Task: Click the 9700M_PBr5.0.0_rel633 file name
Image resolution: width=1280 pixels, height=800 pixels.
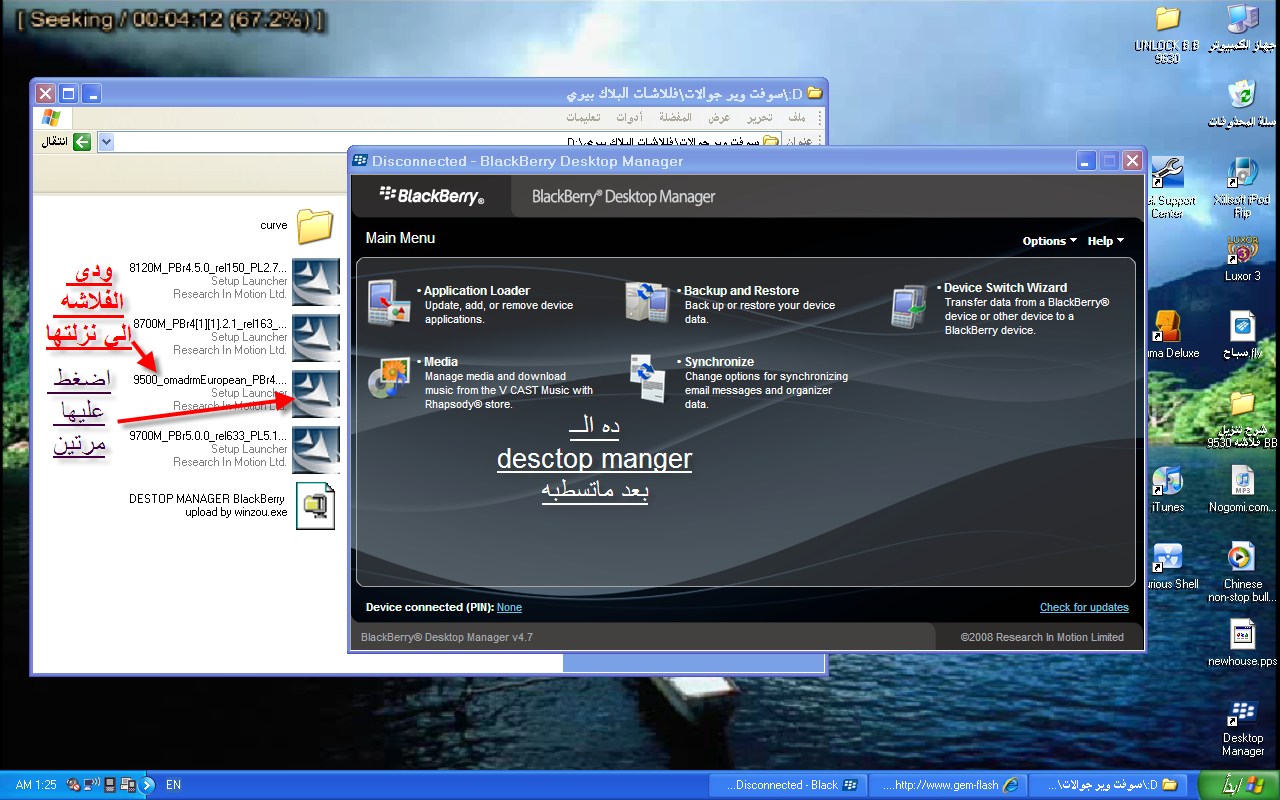Action: (208, 436)
